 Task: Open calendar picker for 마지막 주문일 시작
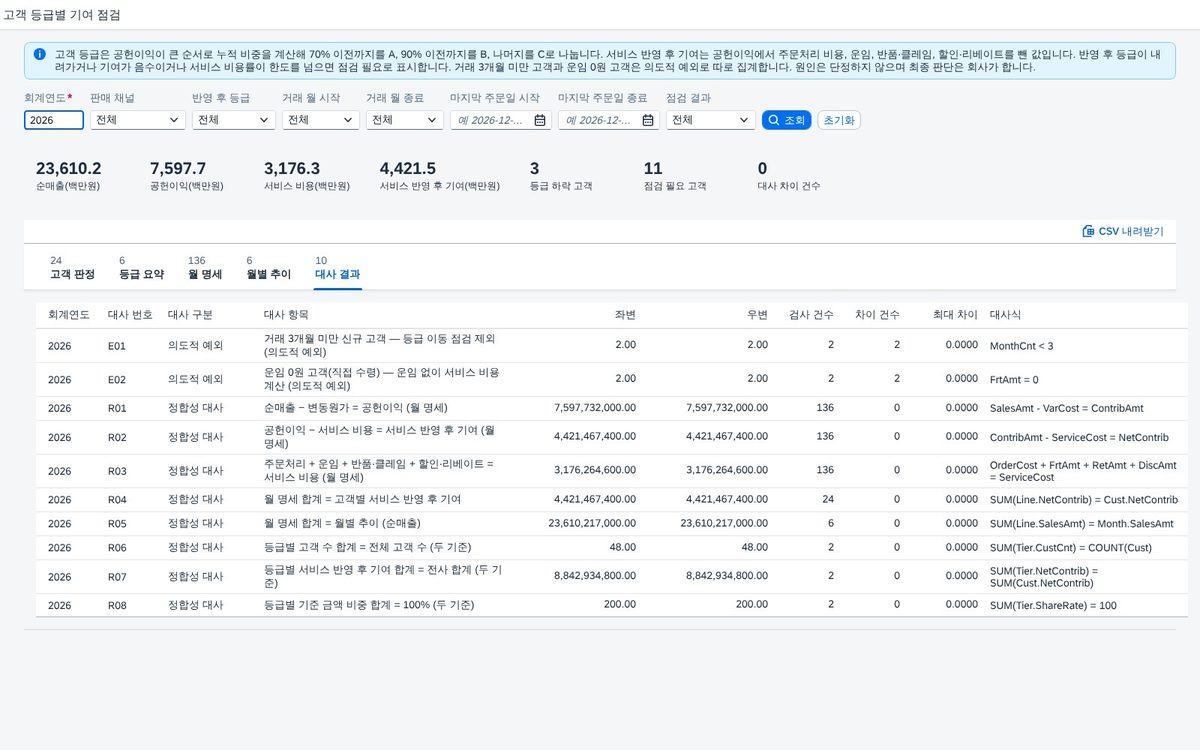pyautogui.click(x=540, y=120)
